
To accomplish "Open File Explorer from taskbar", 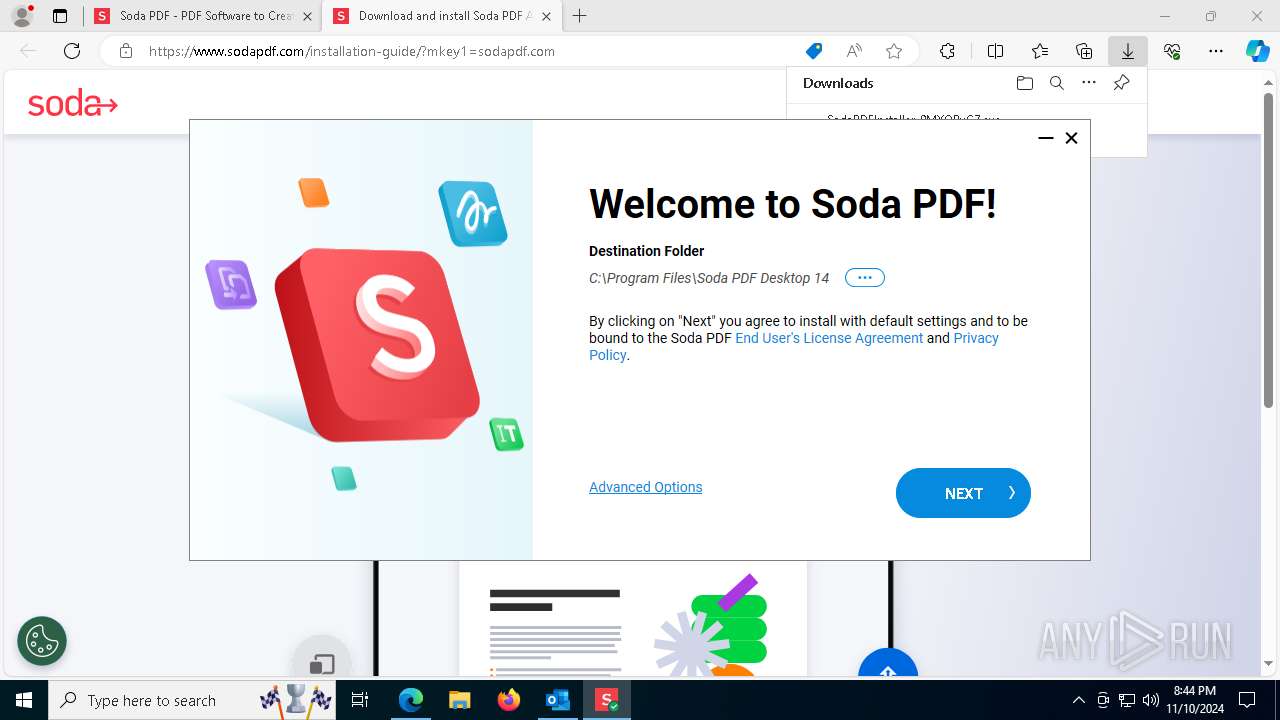I will (x=459, y=700).
